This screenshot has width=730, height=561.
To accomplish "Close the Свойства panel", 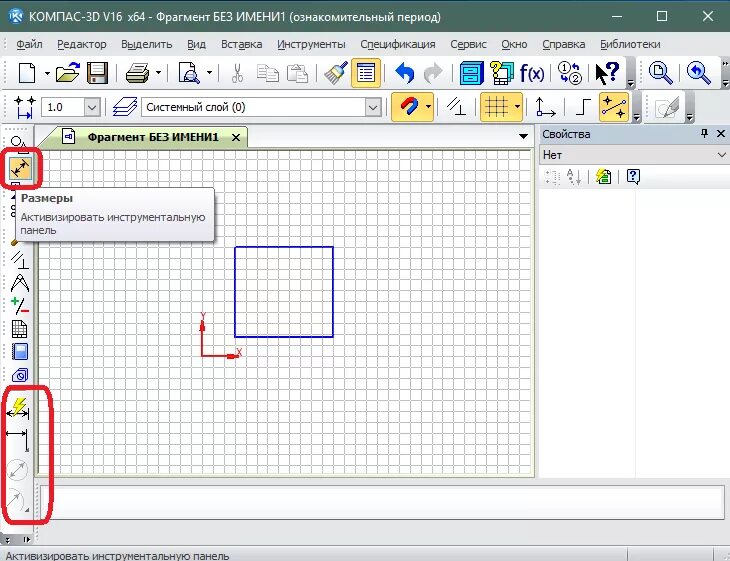I will click(721, 134).
